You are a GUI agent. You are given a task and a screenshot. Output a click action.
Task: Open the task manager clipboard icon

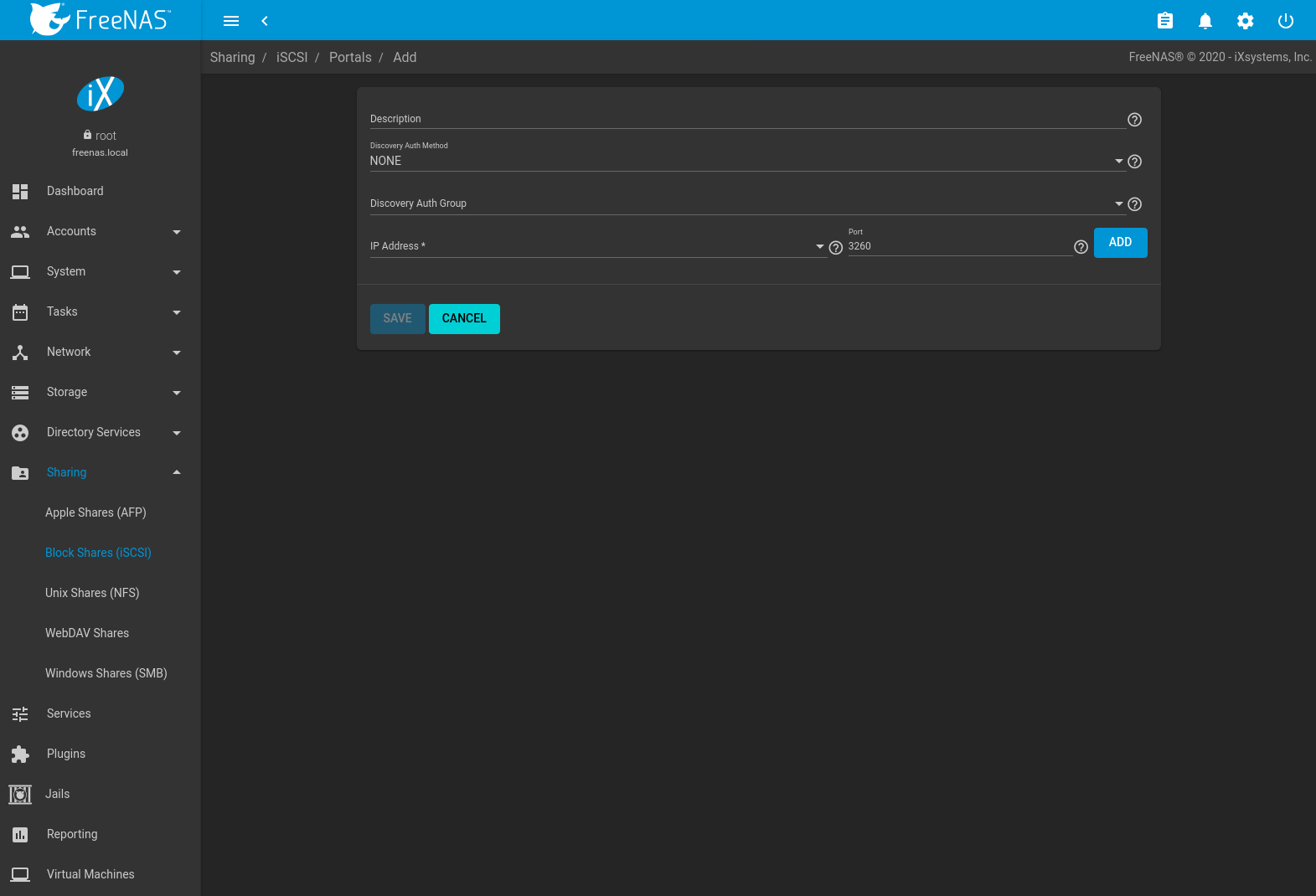[1164, 21]
